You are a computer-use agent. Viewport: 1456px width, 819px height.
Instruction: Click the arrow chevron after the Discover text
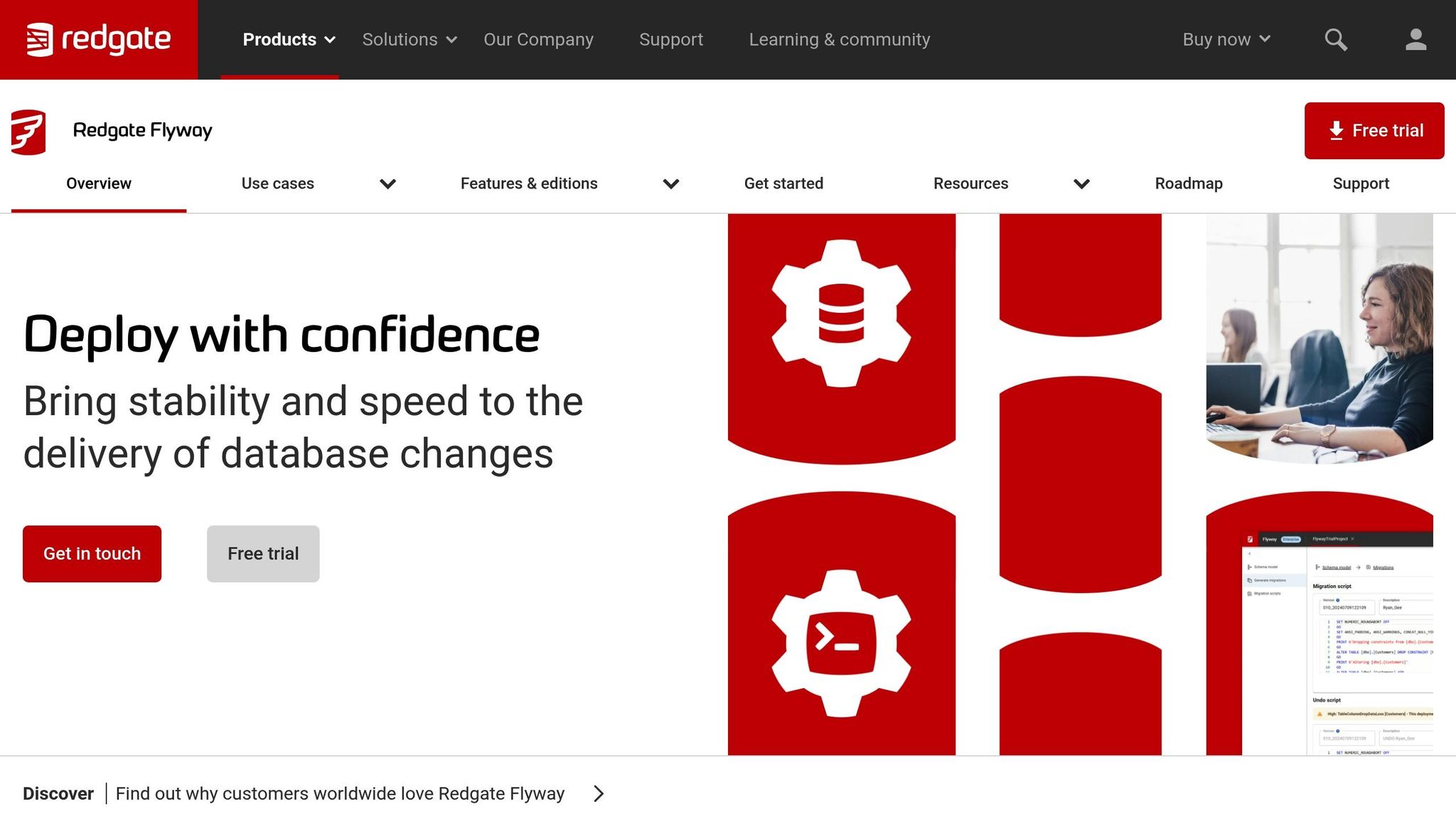point(599,793)
